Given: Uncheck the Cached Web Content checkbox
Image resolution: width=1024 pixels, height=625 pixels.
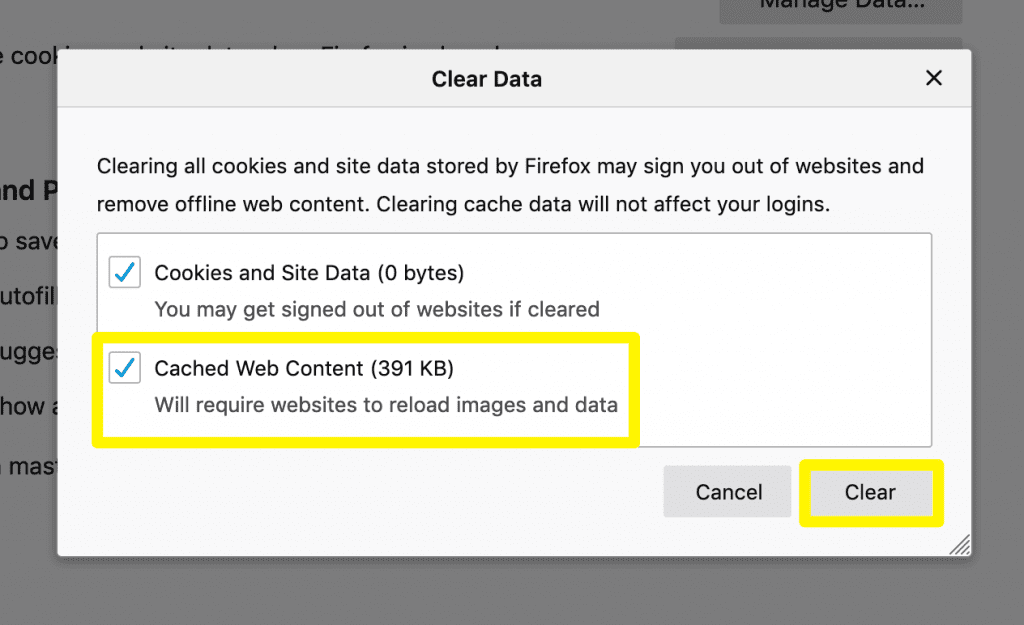Looking at the screenshot, I should 124,368.
